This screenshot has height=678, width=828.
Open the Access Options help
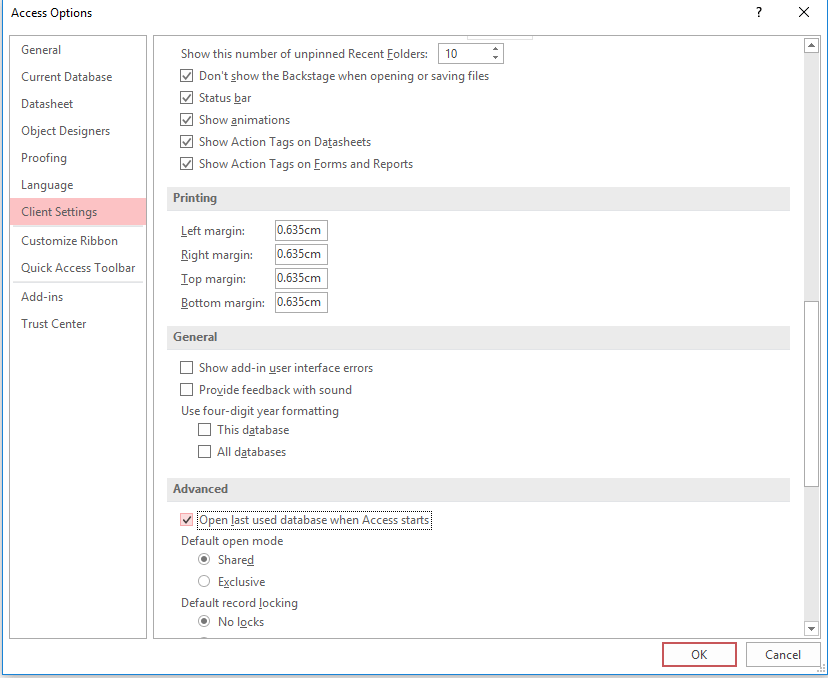coord(758,13)
